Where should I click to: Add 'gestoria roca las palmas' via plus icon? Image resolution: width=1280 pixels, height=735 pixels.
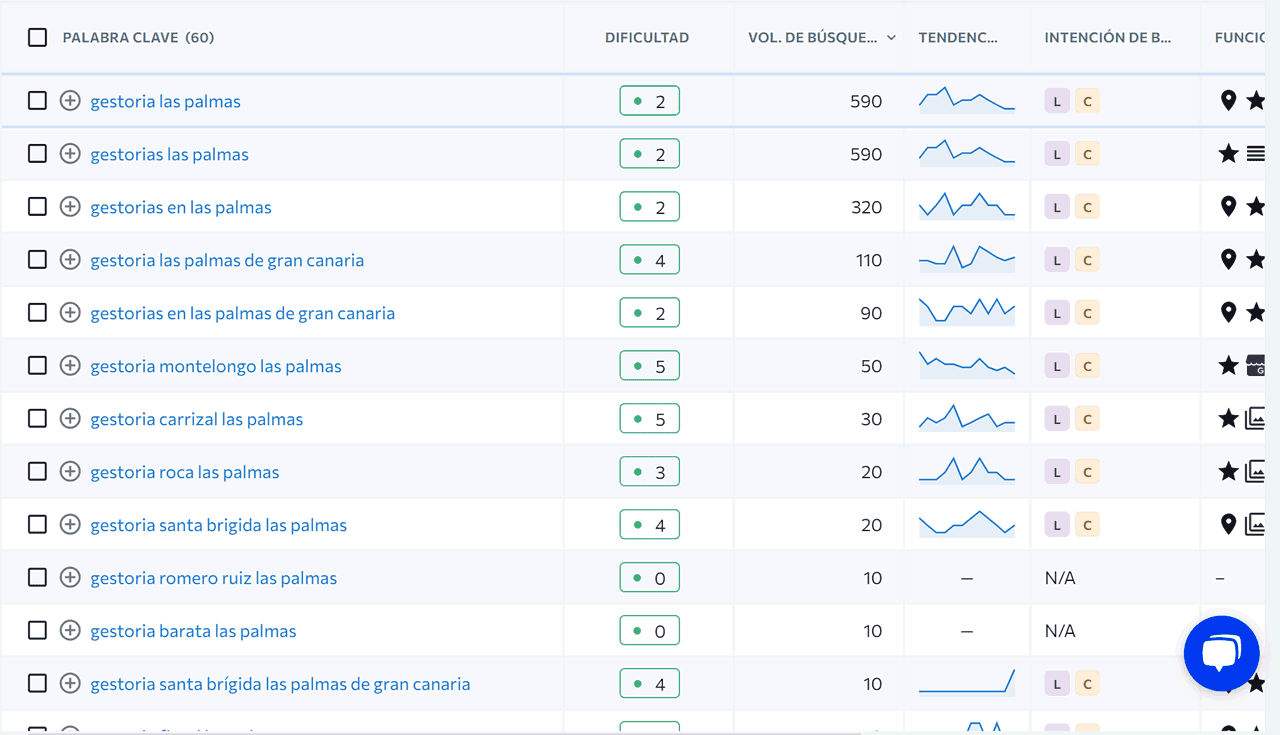(70, 472)
